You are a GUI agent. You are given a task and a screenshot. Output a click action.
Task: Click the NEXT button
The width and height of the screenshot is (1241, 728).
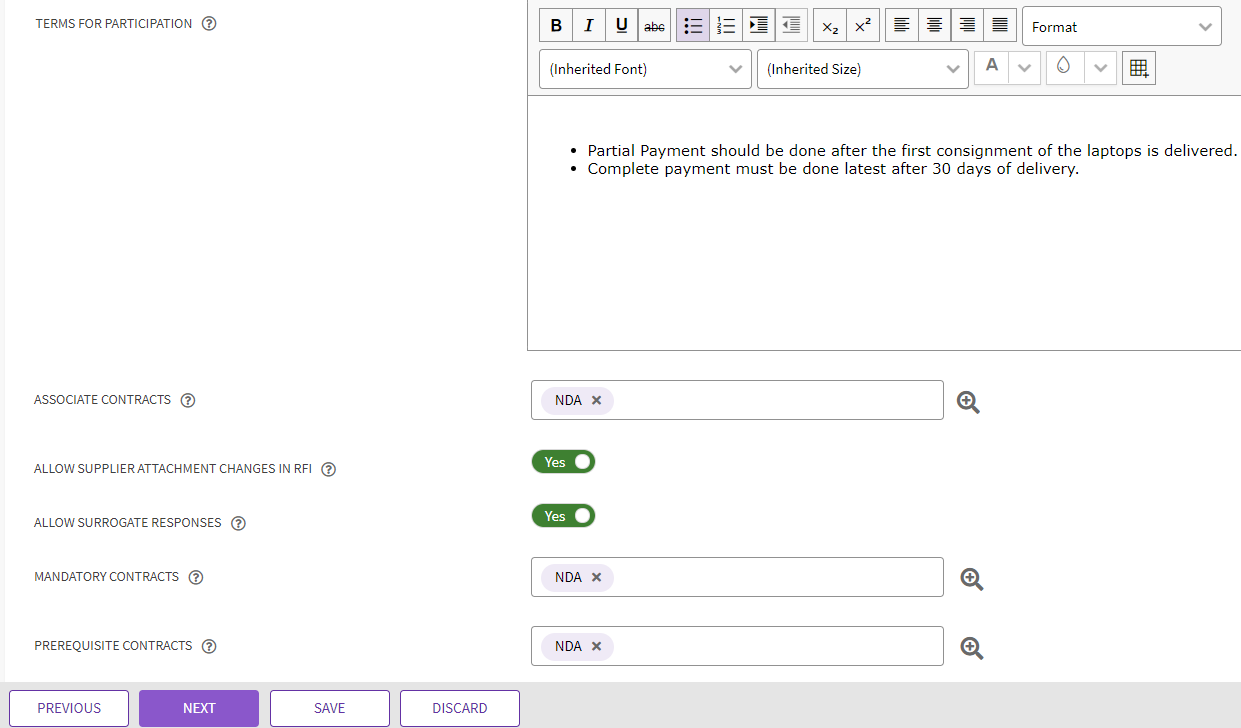(x=199, y=708)
